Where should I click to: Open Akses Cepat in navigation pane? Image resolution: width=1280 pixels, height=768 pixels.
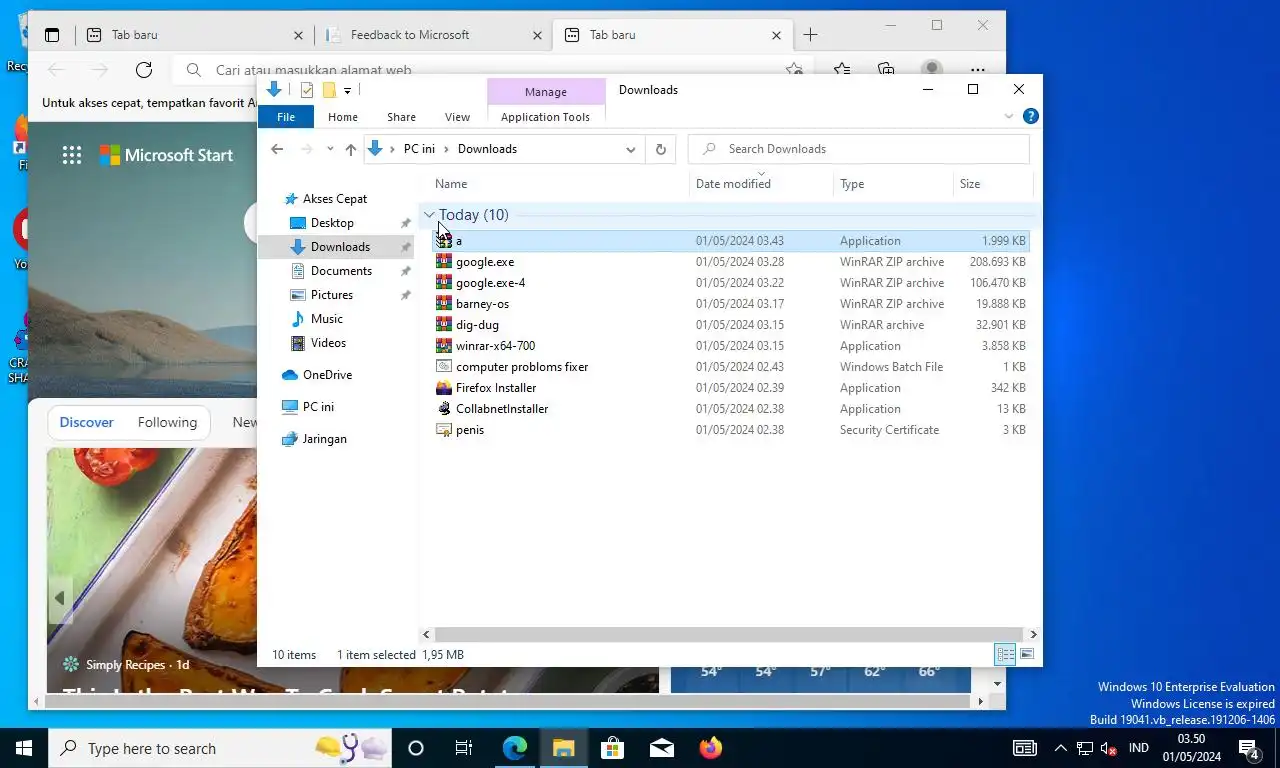[x=335, y=199]
